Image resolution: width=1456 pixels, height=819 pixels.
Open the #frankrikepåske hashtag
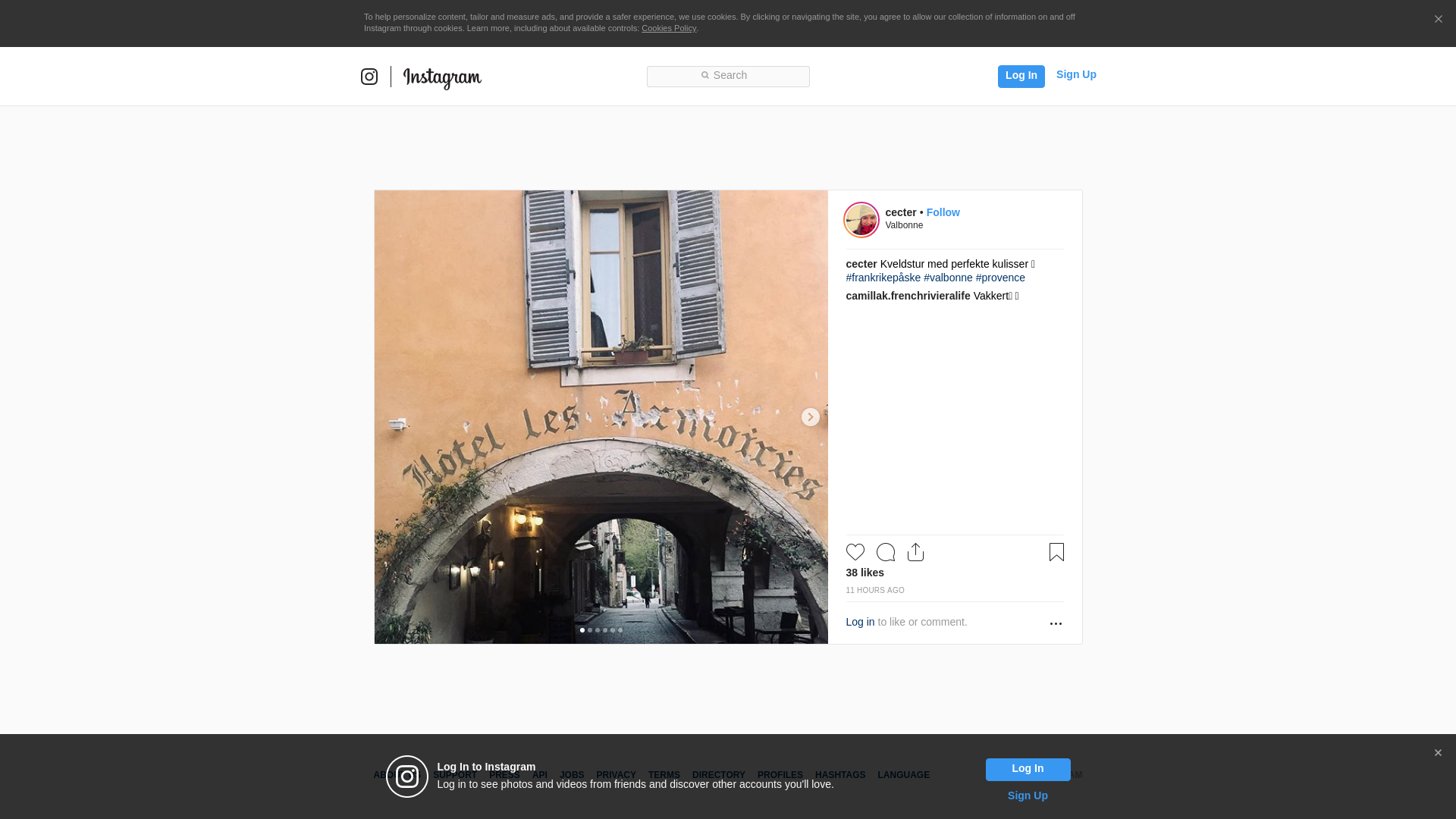click(883, 278)
